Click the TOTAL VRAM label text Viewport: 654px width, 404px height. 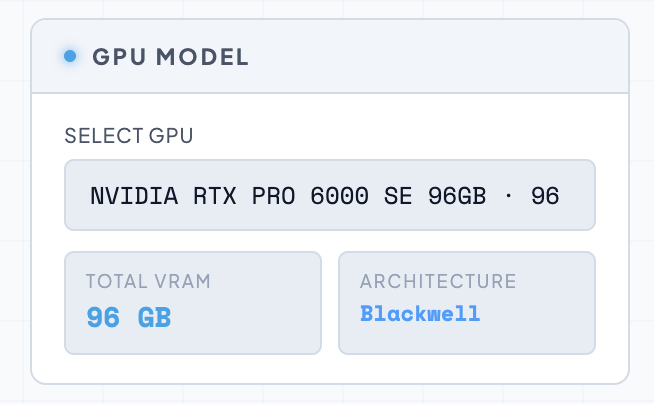(x=148, y=281)
